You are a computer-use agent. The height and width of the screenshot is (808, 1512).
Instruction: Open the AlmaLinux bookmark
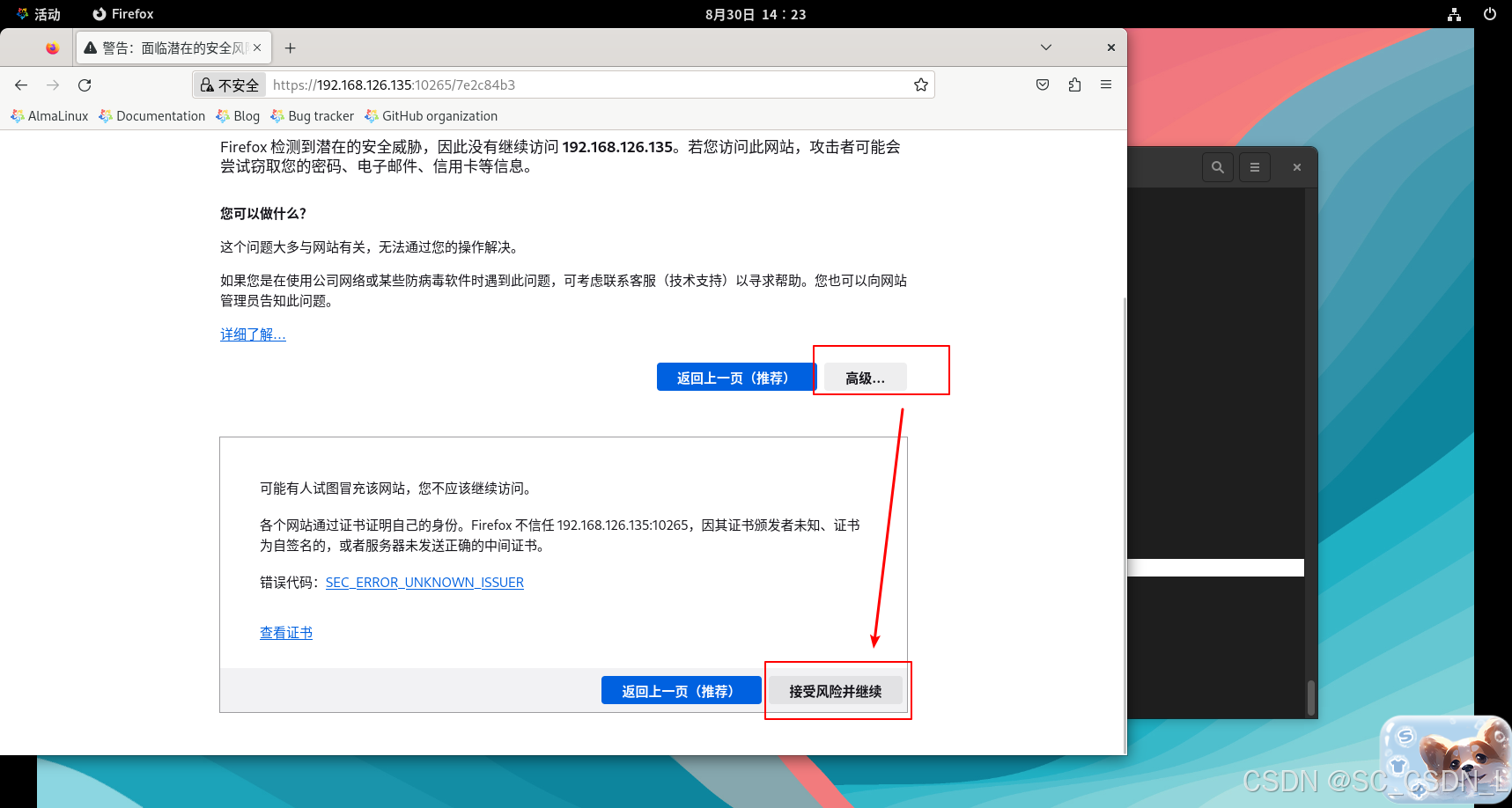[x=49, y=116]
